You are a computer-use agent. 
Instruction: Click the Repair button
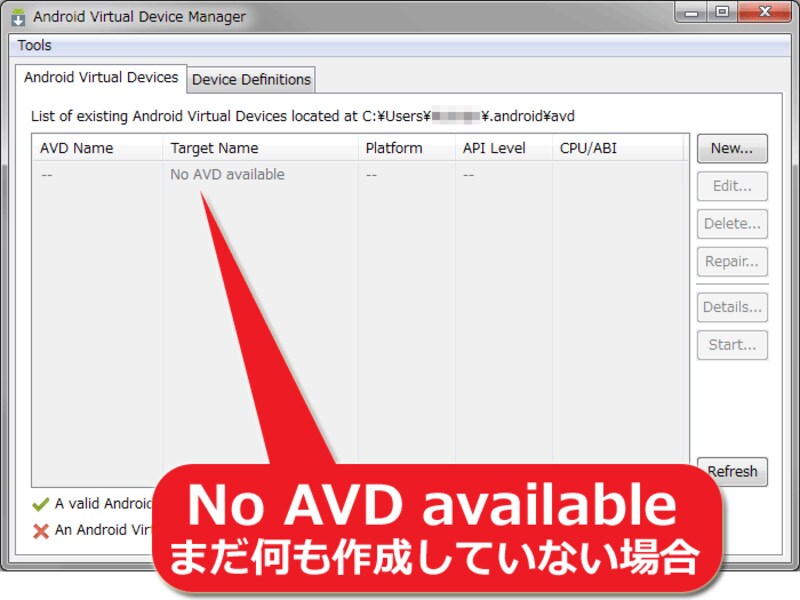coord(732,262)
